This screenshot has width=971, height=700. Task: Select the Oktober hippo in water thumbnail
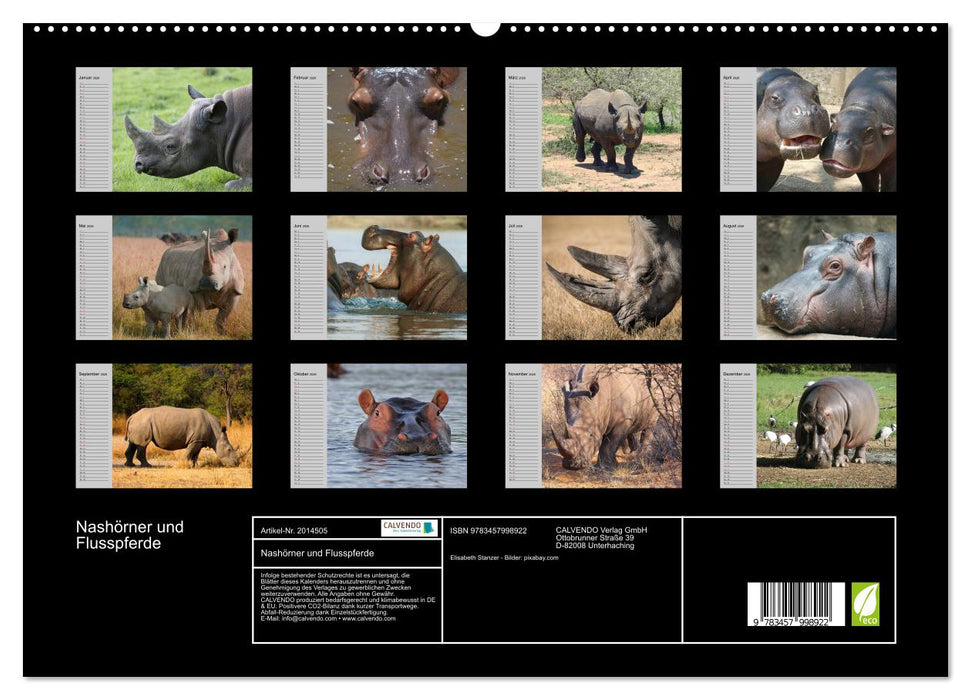click(396, 425)
